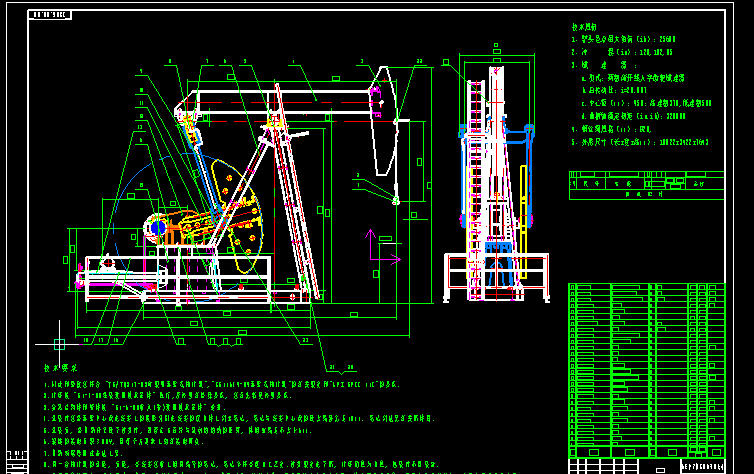Click the horsehead at the beam's right end
This screenshot has height=474, width=754.
point(381,125)
